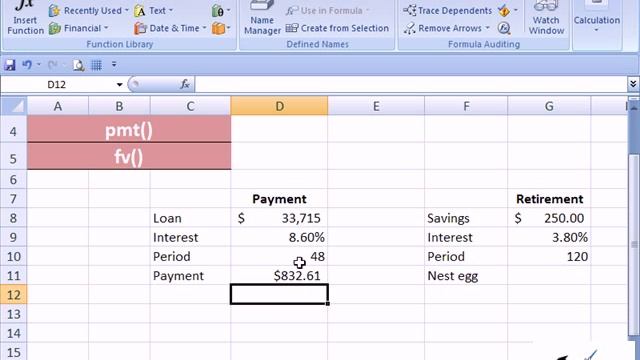This screenshot has width=640, height=360.
Task: Open the Remove Arrows dropdown arrow
Action: pos(487,28)
